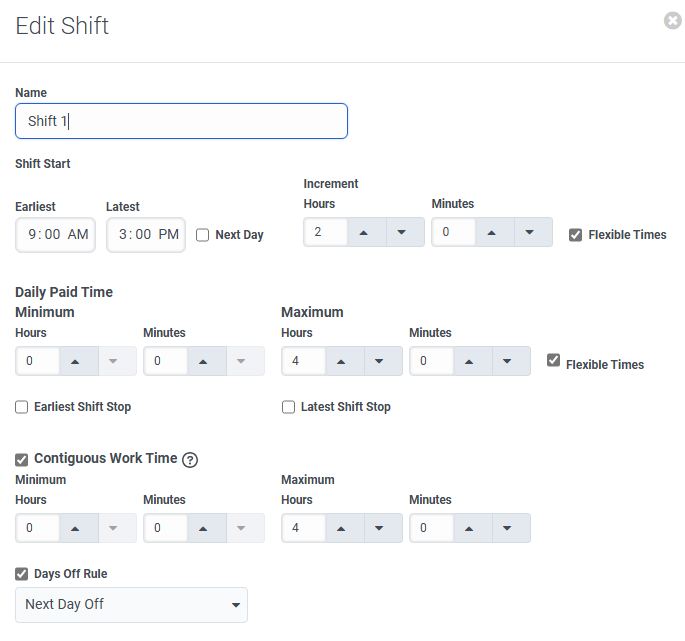The height and width of the screenshot is (641, 685).
Task: Increase Daily Paid Time minimum hours
Action: (x=77, y=361)
